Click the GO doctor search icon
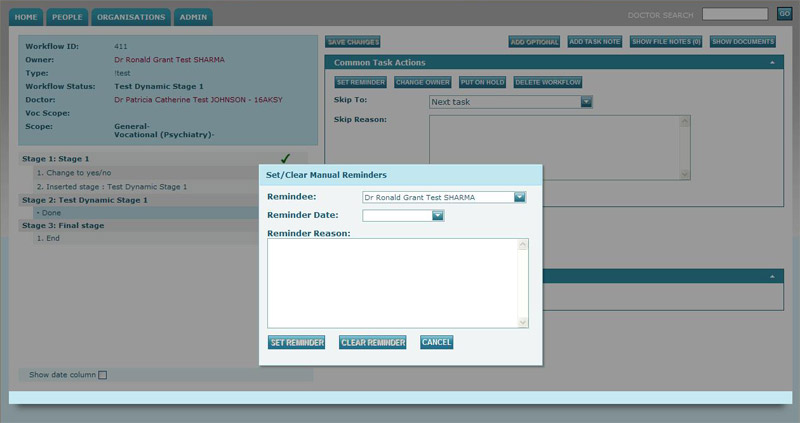 point(784,13)
